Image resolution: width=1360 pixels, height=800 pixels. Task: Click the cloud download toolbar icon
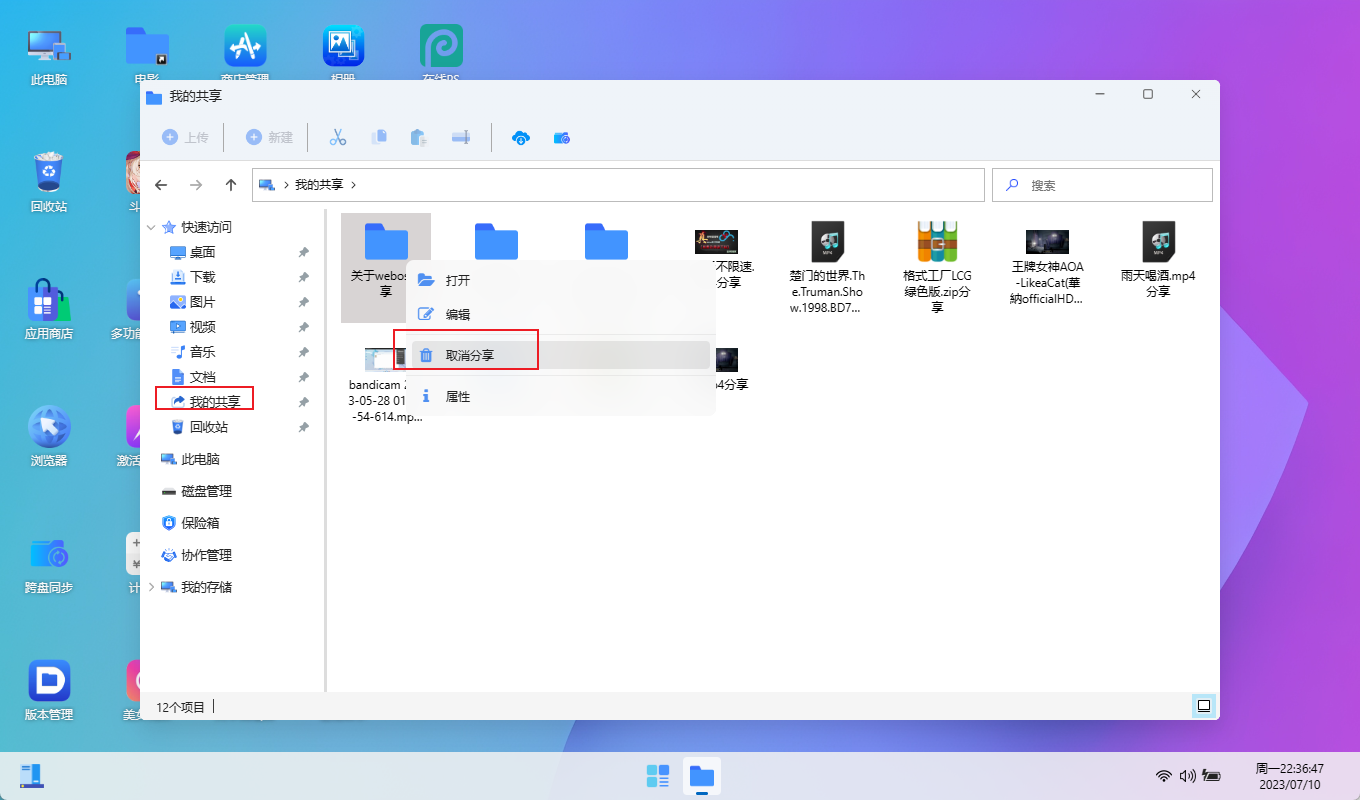[x=520, y=138]
